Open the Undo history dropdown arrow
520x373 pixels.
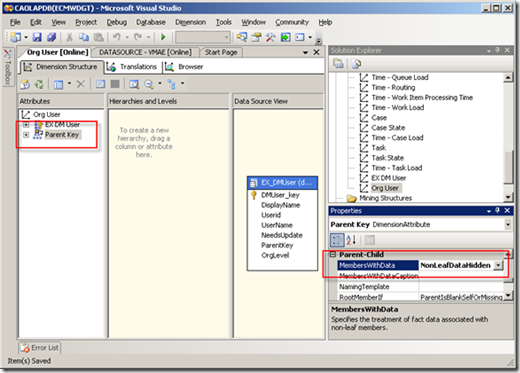point(127,37)
